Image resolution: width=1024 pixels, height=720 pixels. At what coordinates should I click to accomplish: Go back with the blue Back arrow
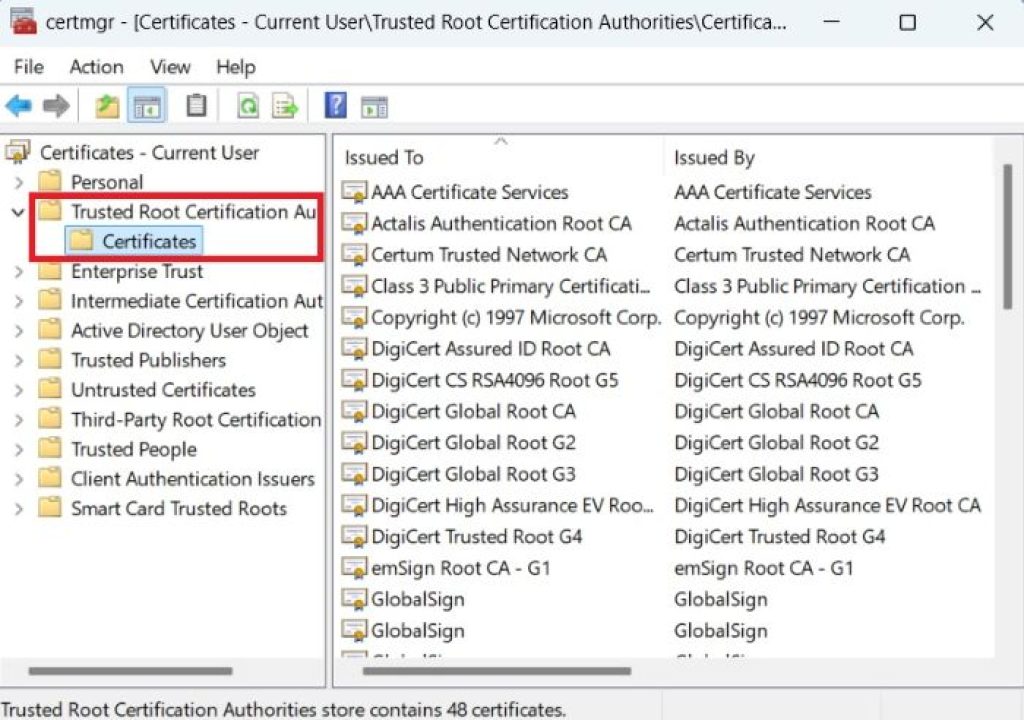click(x=18, y=105)
